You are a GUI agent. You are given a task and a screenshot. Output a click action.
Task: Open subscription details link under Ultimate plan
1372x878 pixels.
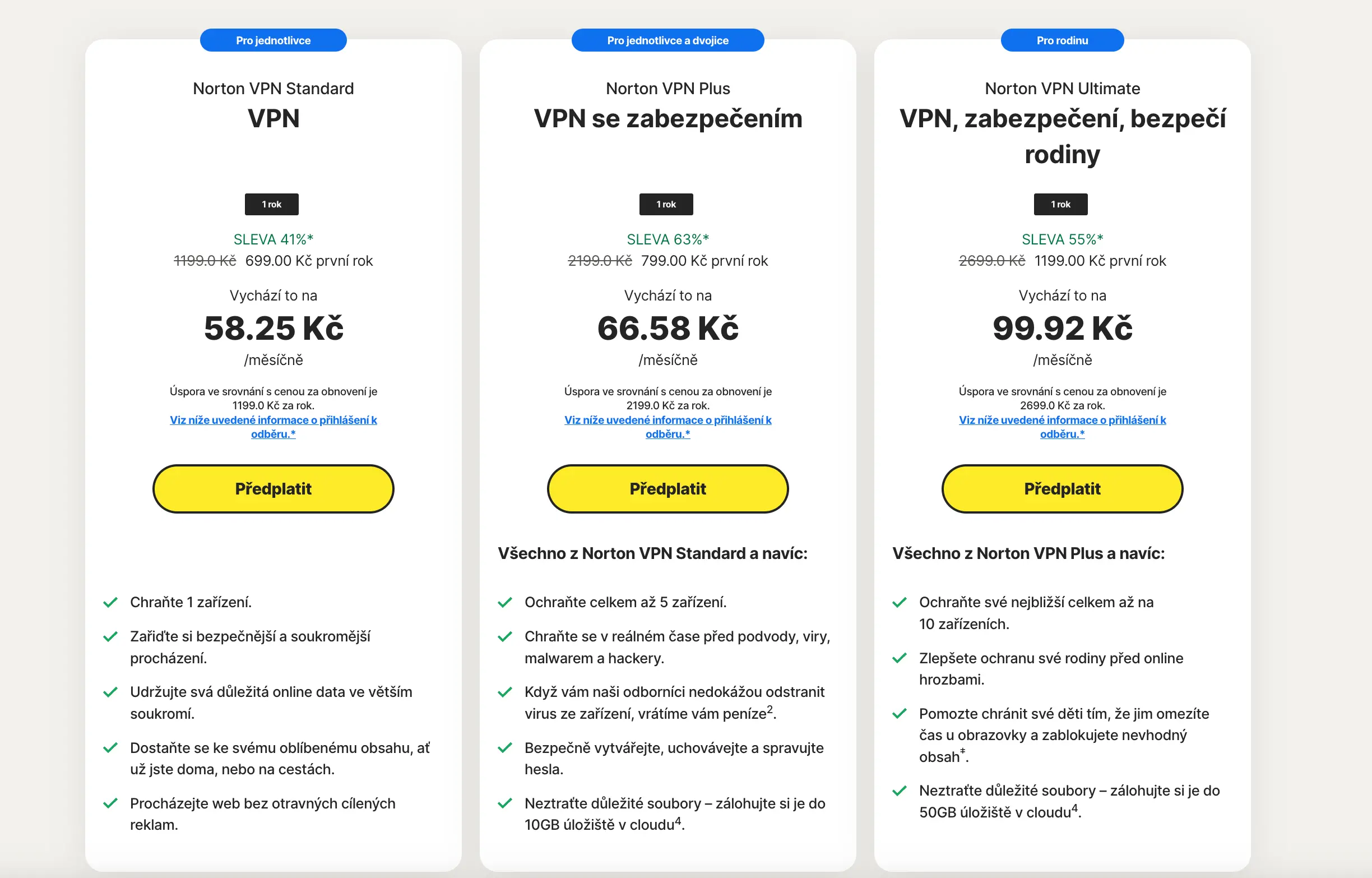(x=1062, y=427)
